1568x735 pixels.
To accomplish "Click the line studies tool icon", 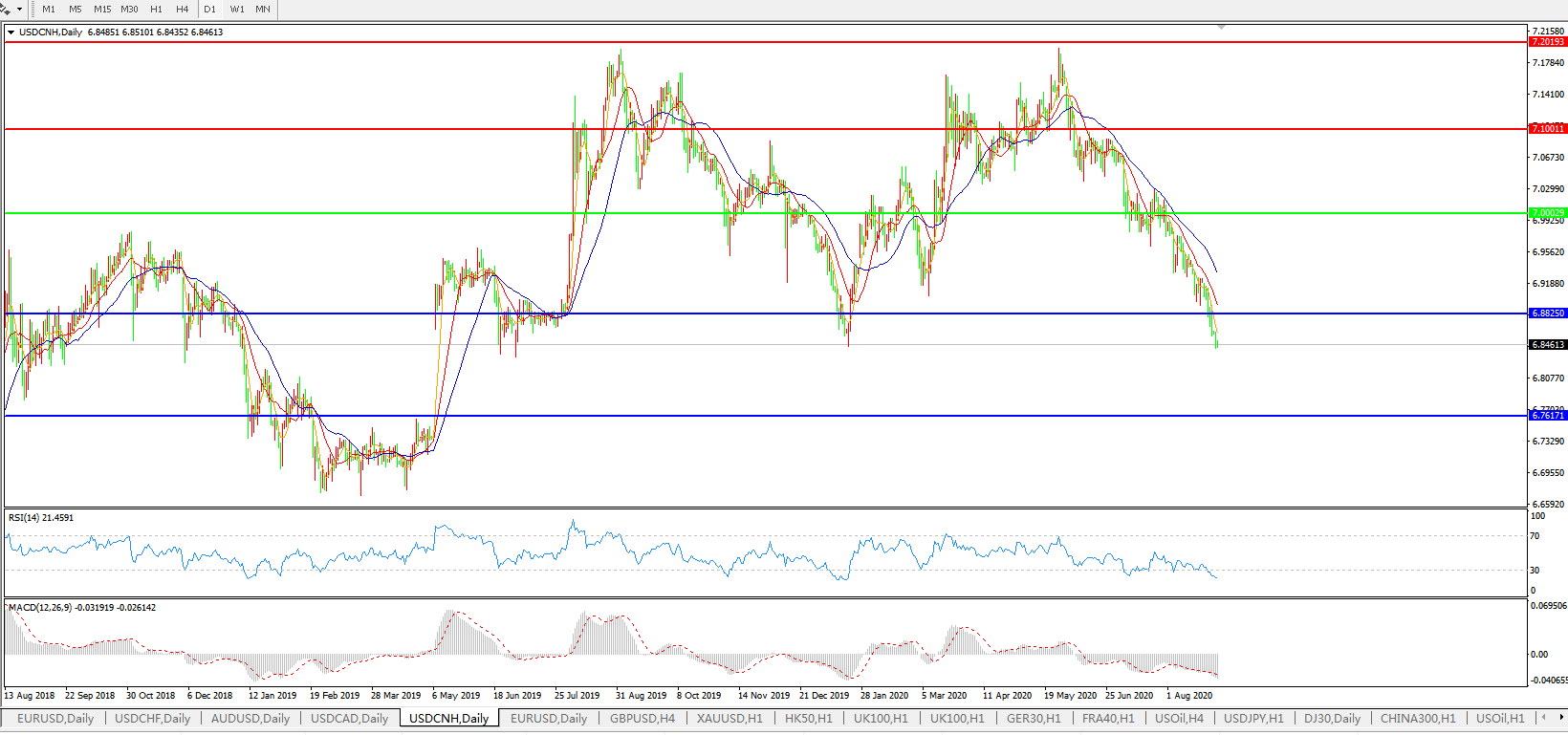I will (x=6, y=9).
